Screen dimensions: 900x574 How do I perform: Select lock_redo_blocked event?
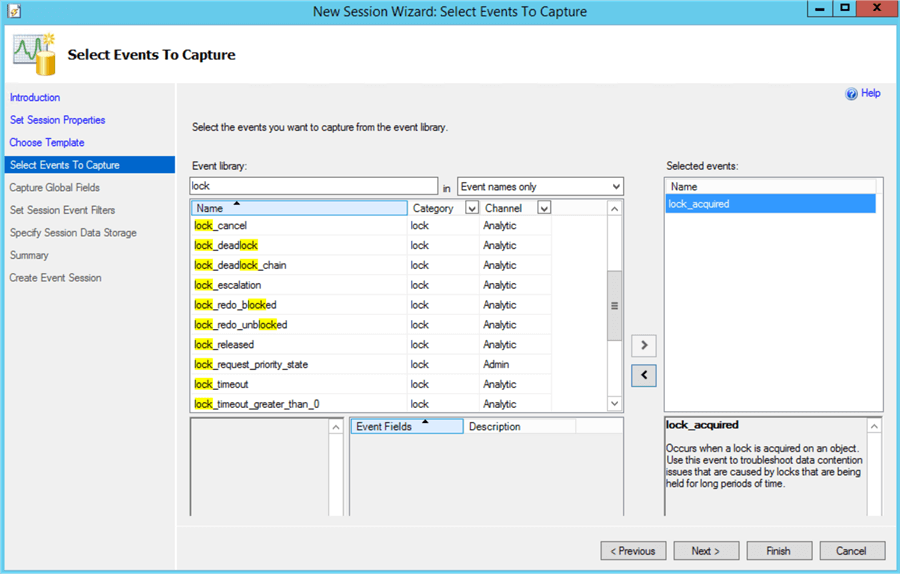(x=371, y=305)
